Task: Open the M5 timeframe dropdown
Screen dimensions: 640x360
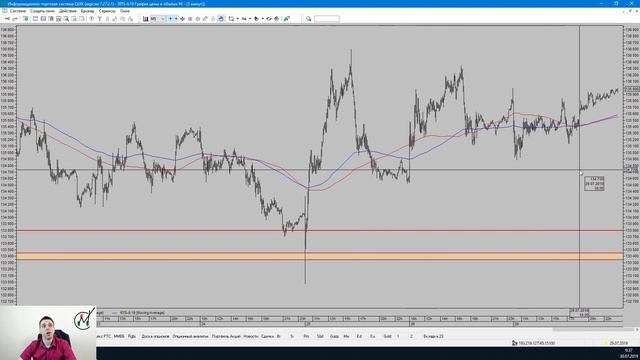Action: [x=158, y=19]
